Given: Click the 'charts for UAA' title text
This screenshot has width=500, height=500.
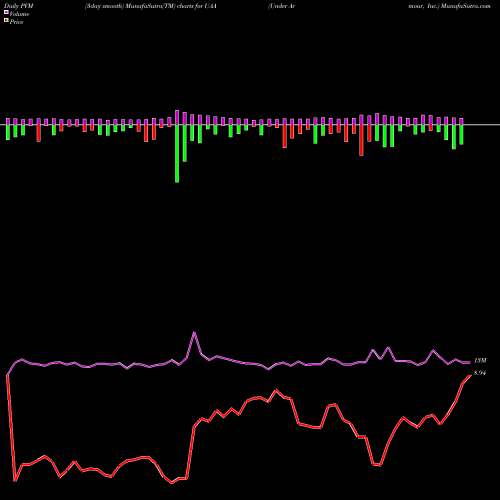Looking at the screenshot, I should 197,6.
